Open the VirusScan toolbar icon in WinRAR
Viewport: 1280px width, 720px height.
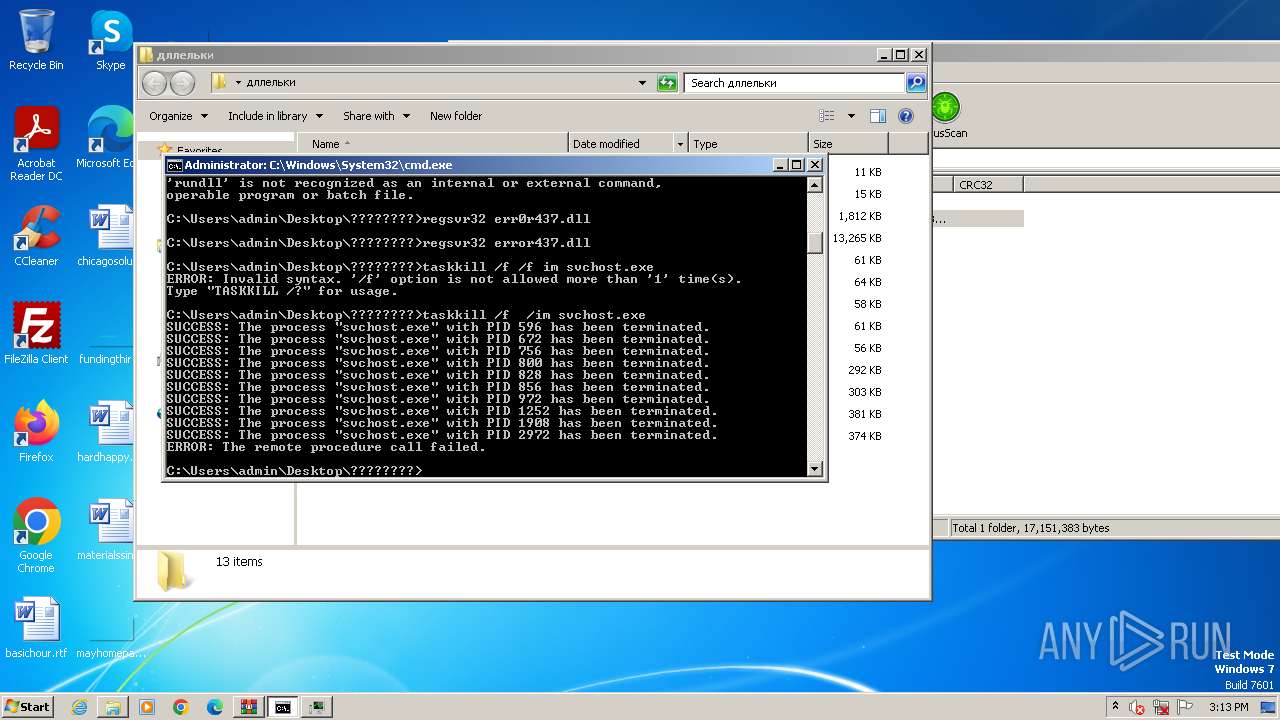[x=946, y=116]
